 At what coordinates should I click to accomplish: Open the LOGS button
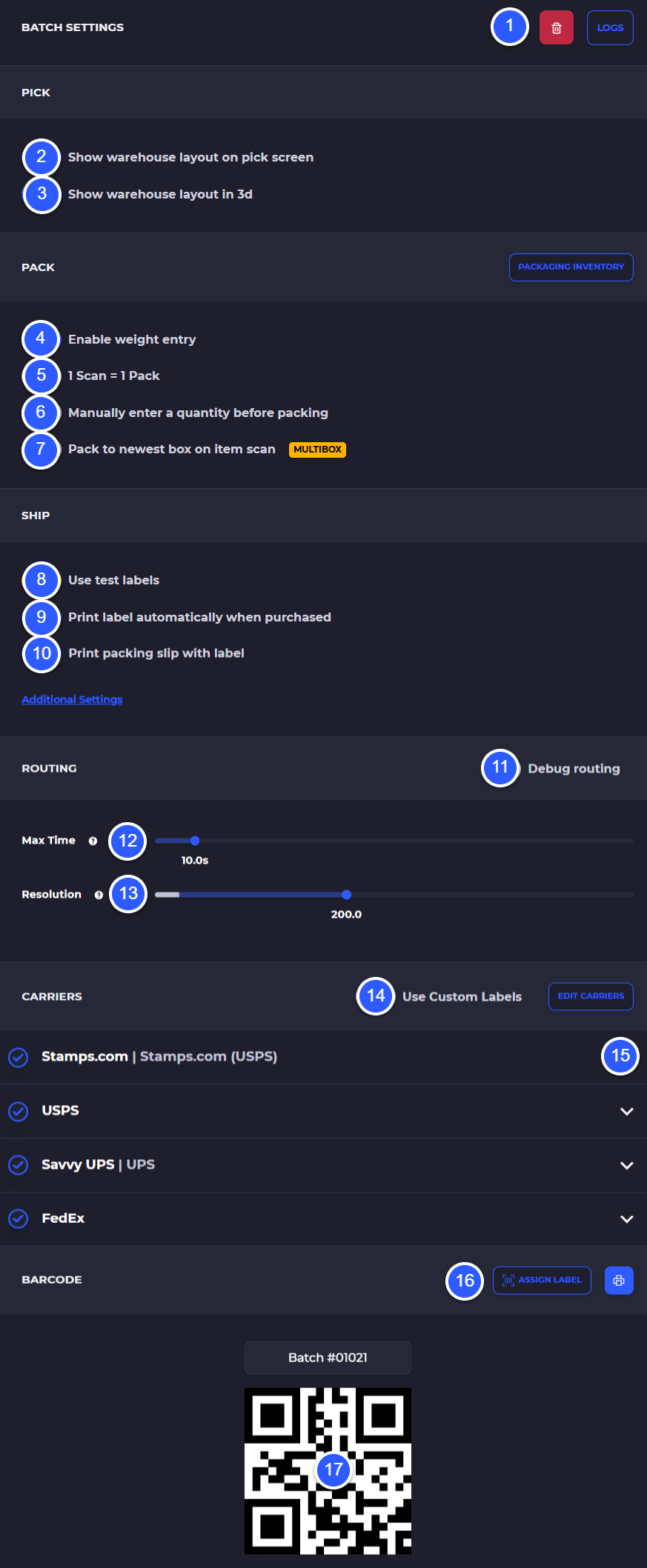[610, 28]
